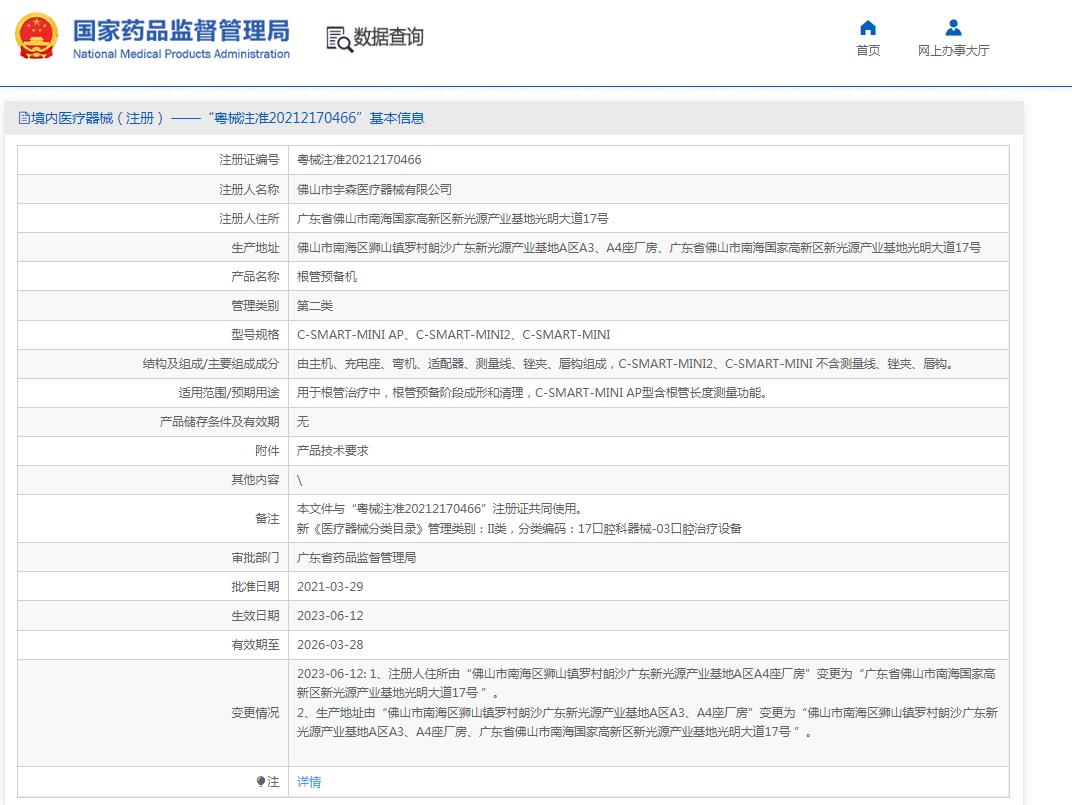Viewport: 1072px width, 805px height.
Task: Select the 适用范围/预期用途 description value
Action: [x=531, y=393]
